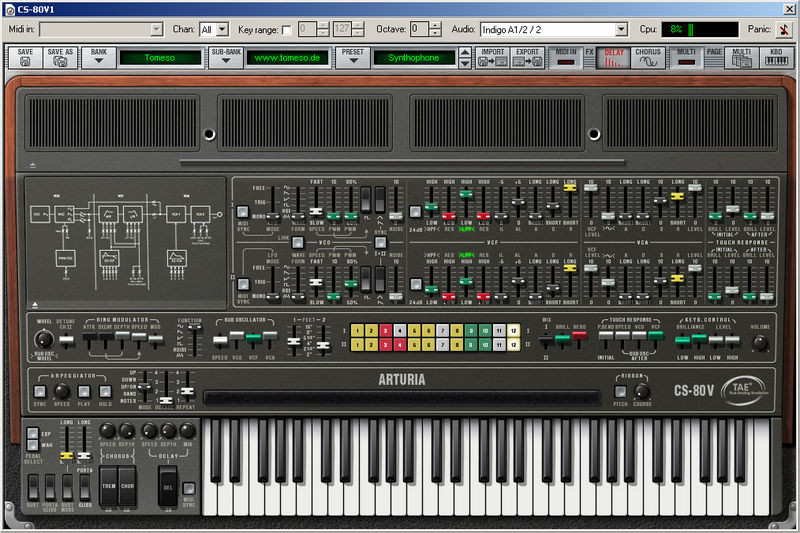Click the sub oscillator FUNCTION slider
This screenshot has width=800, height=533.
point(194,329)
